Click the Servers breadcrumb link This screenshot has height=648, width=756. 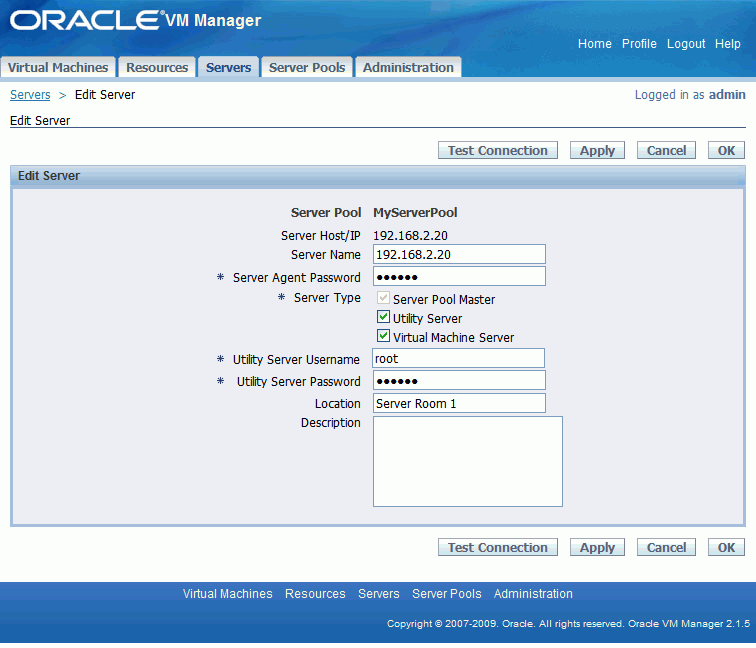click(30, 95)
